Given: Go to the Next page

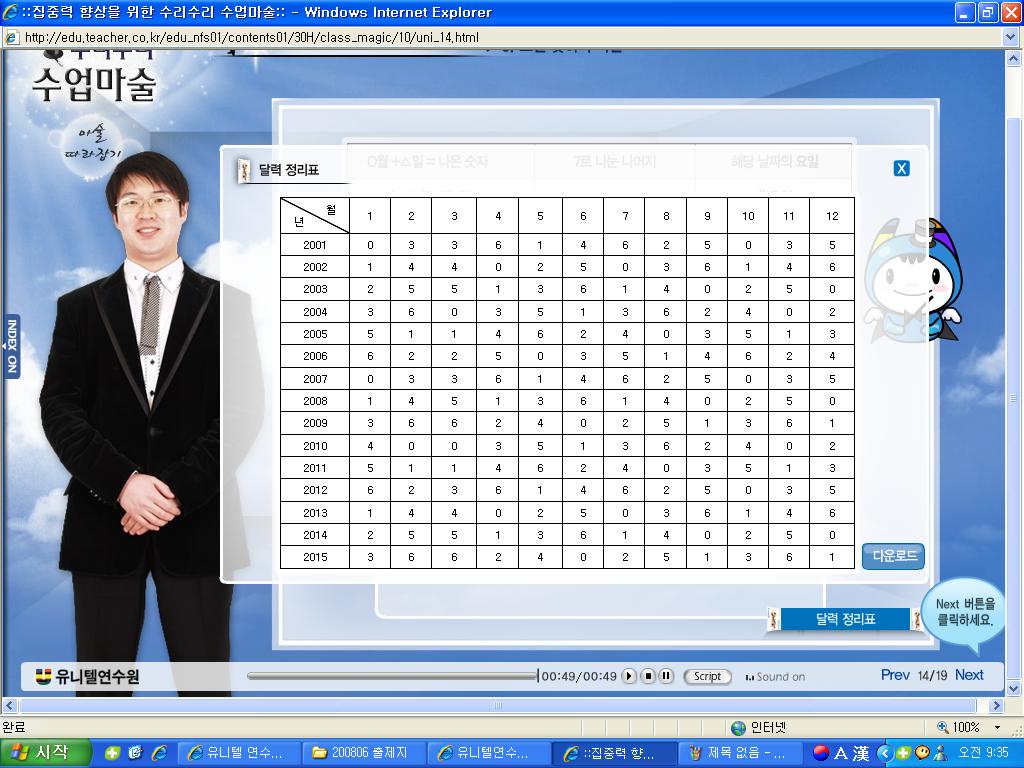Looking at the screenshot, I should pos(969,675).
